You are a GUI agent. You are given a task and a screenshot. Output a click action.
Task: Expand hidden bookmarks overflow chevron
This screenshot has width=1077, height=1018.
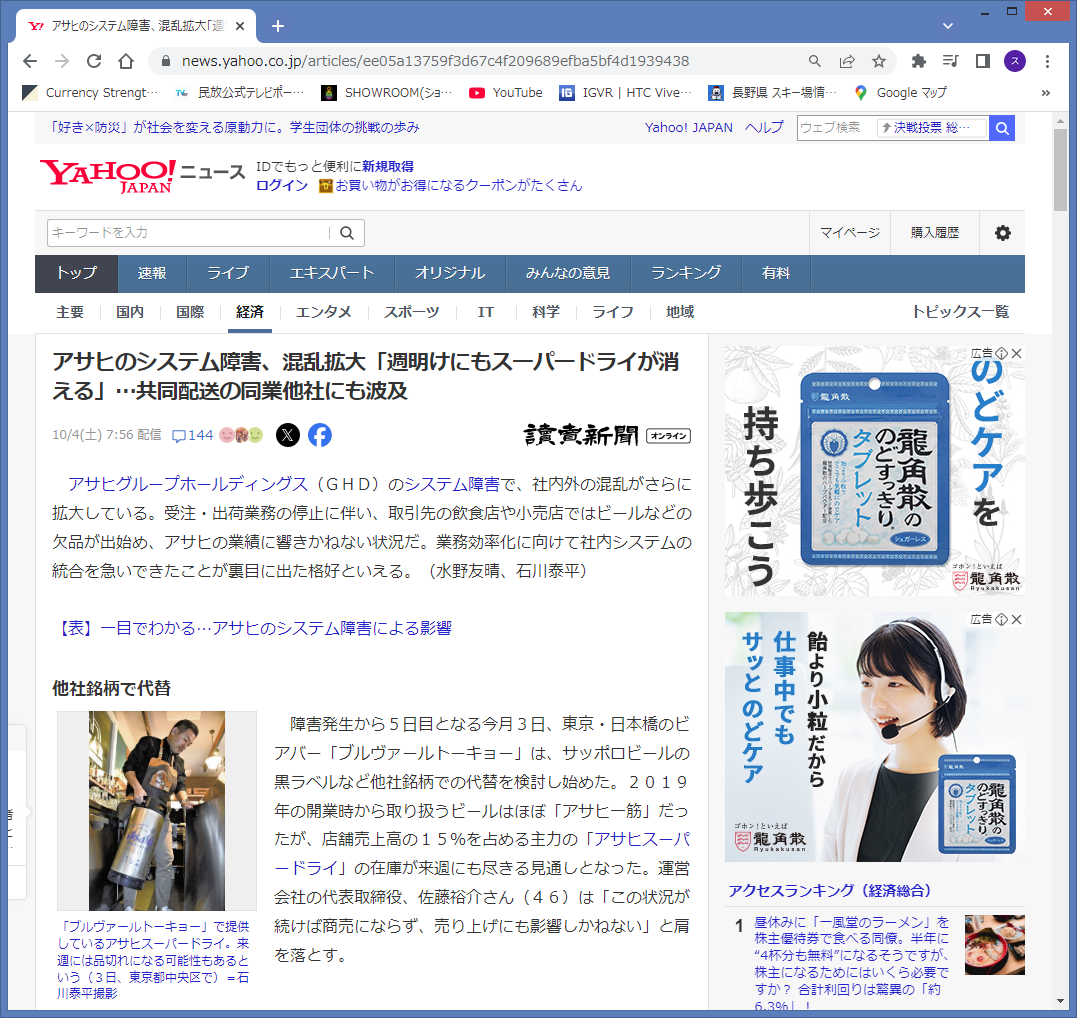1046,93
